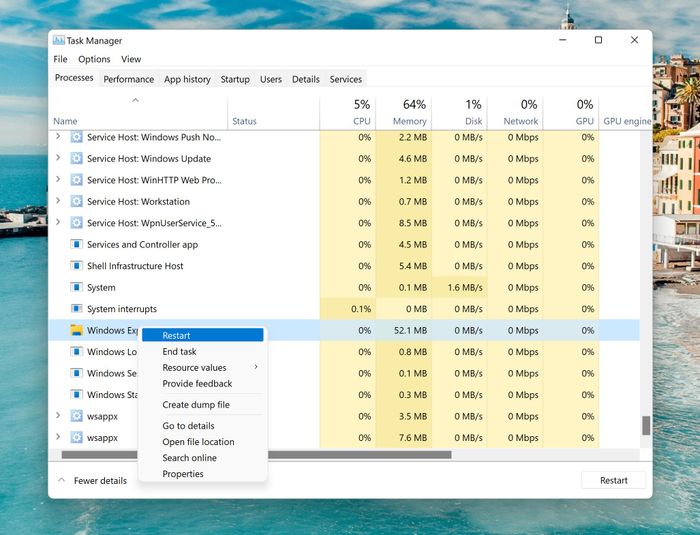Open the File menu
This screenshot has width=700, height=535.
pos(60,59)
